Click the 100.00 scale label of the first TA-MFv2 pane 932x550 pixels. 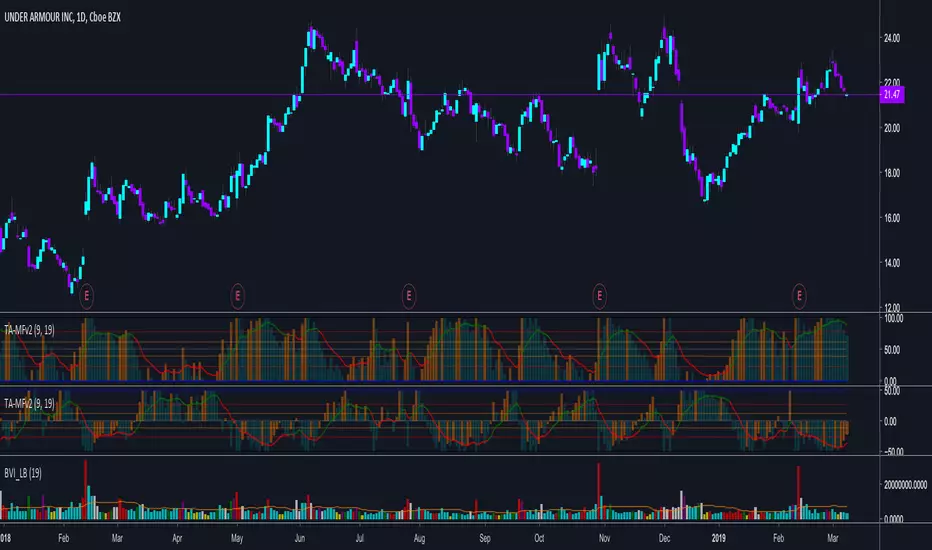pos(893,319)
